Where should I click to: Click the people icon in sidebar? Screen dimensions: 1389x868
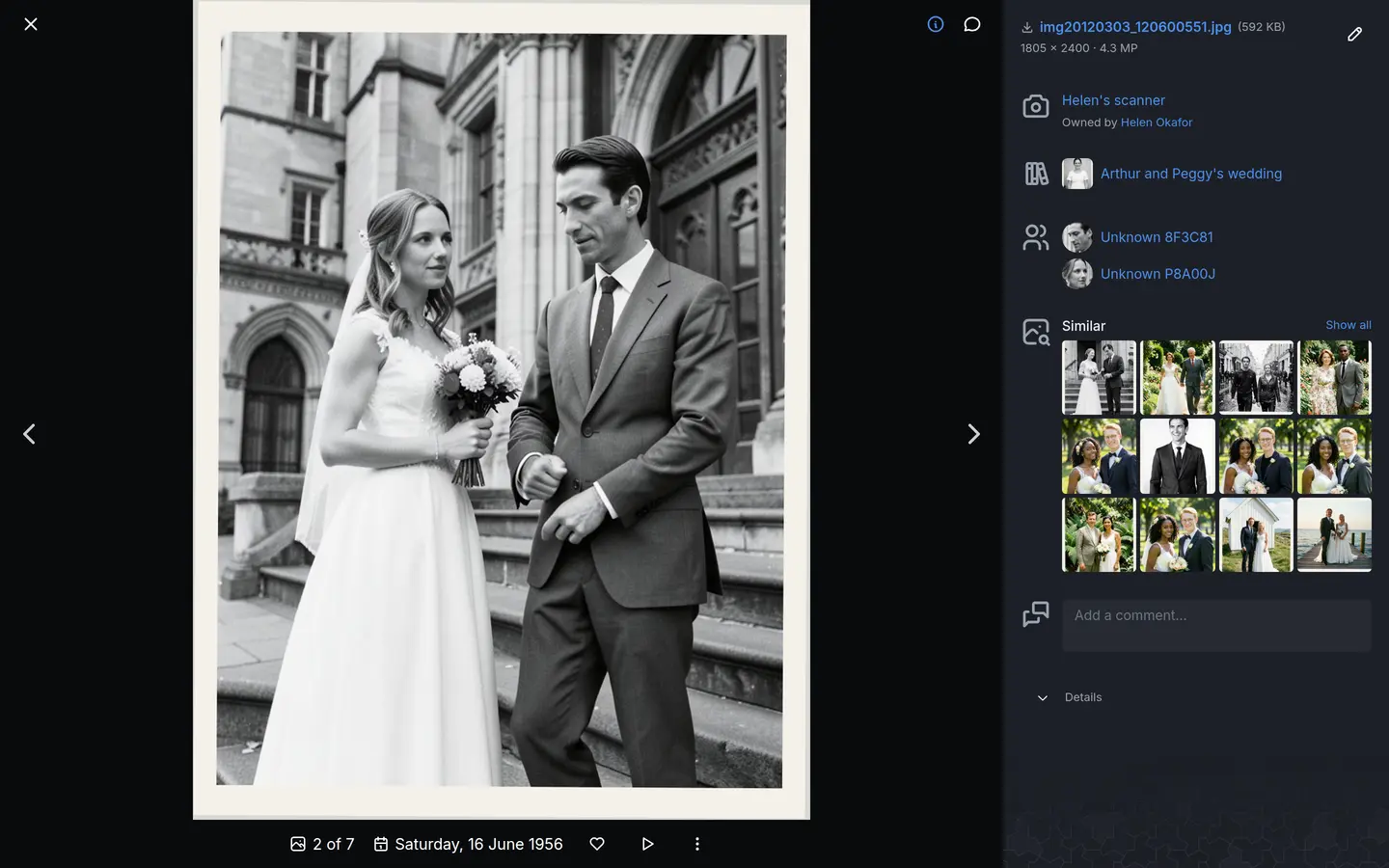click(x=1036, y=237)
